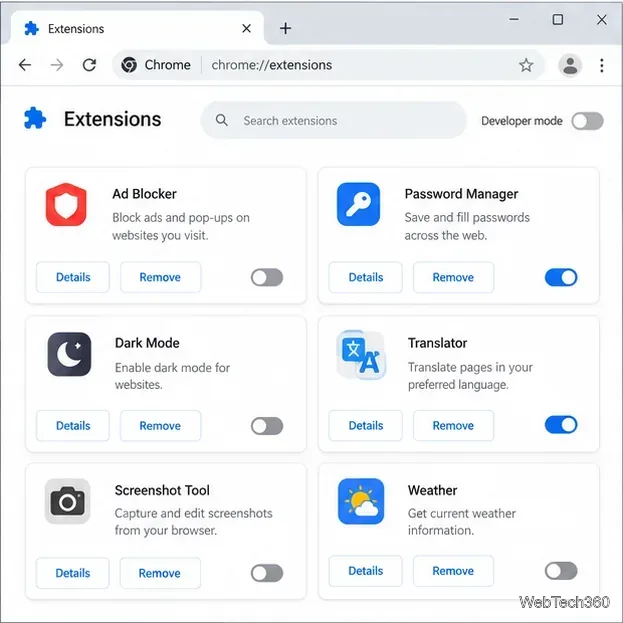The image size is (623, 623).
Task: Open the profile avatar menu
Action: pos(570,65)
